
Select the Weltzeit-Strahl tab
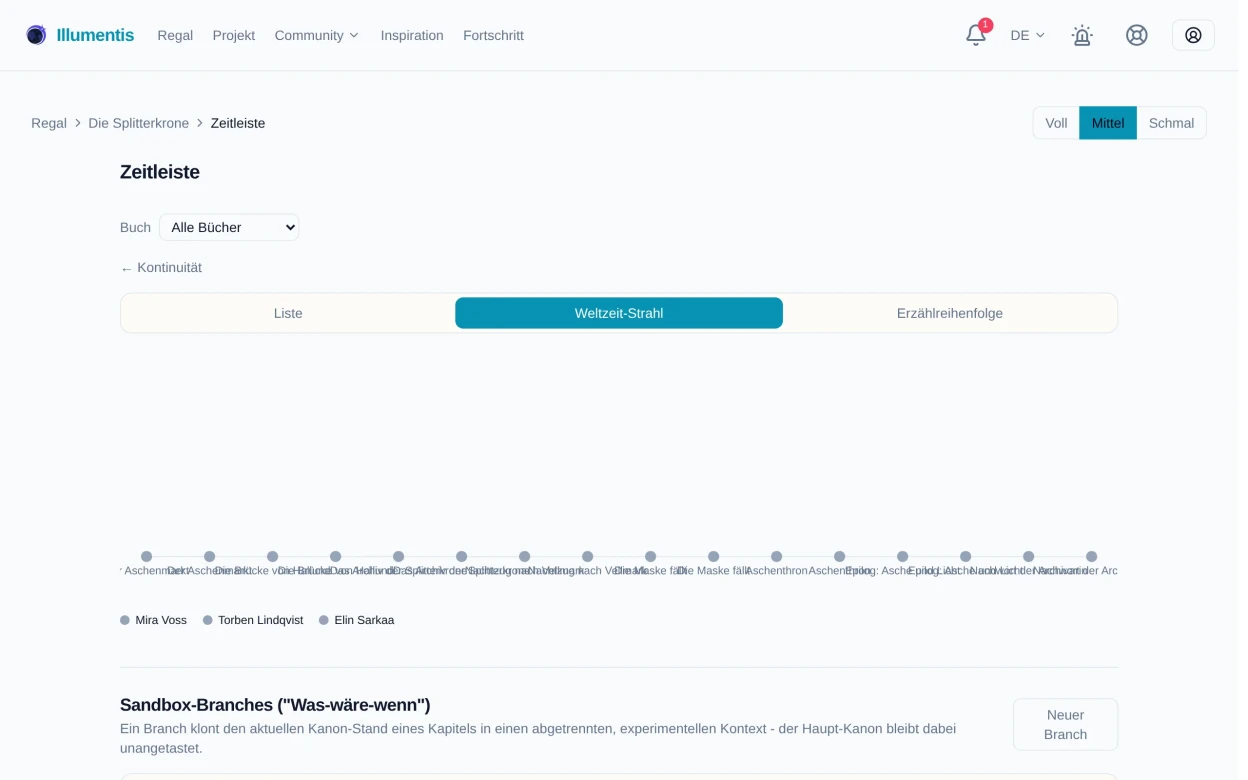tap(619, 313)
